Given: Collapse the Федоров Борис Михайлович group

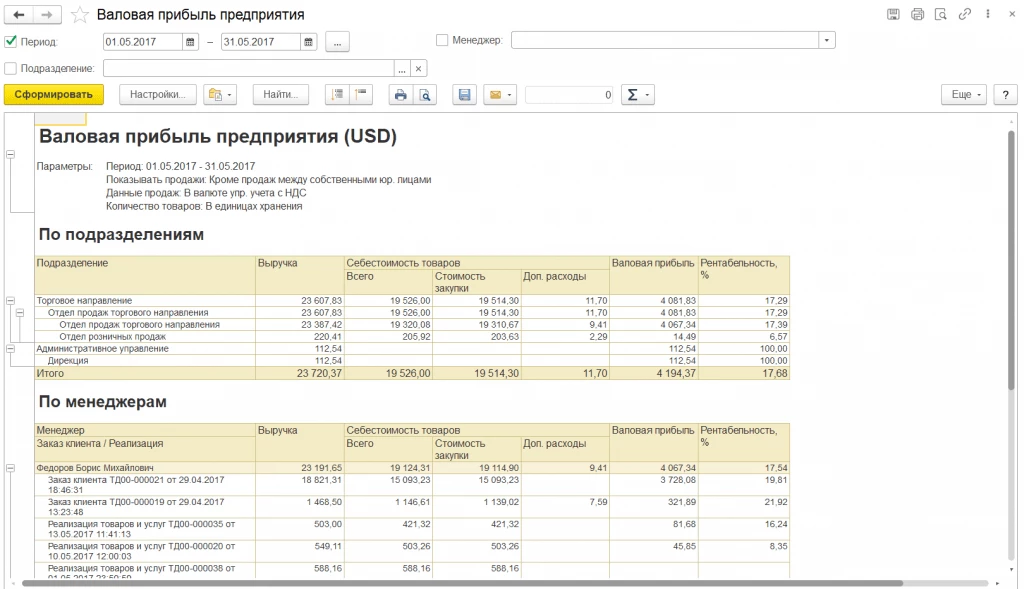Looking at the screenshot, I should pyautogui.click(x=10, y=468).
